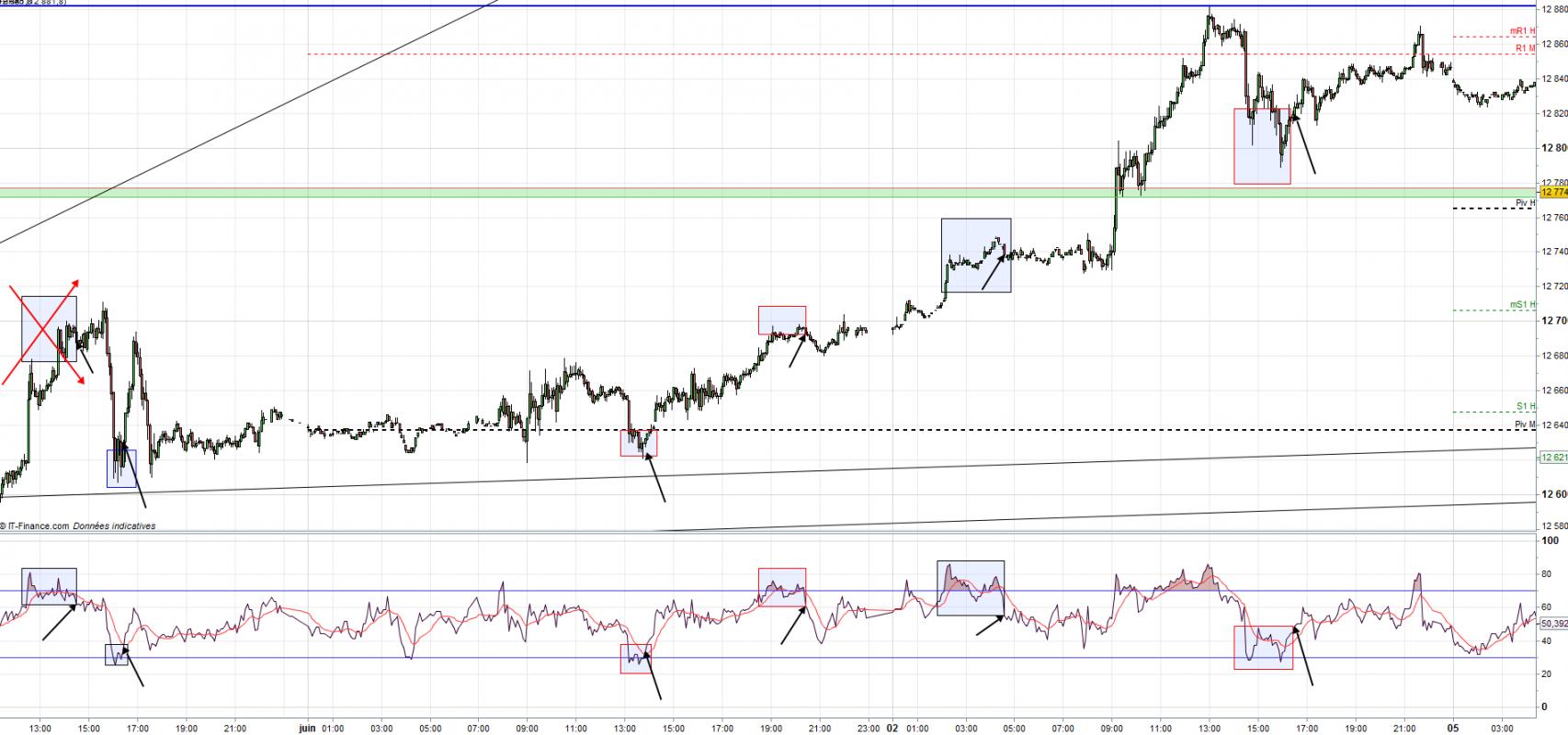Viewport: 1568px width, 735px height.
Task: Click the 12 774 highlighted price tag
Action: point(1554,192)
